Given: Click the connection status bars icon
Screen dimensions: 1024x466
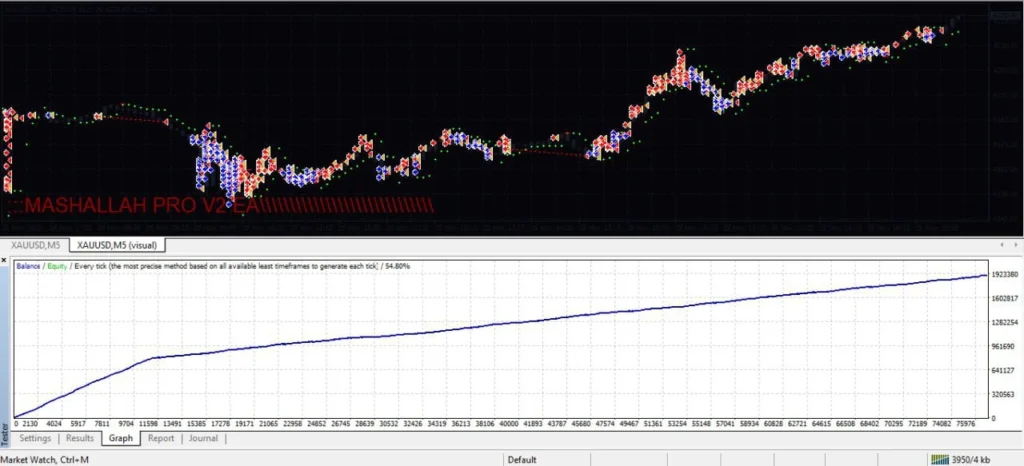Looking at the screenshot, I should coord(941,459).
